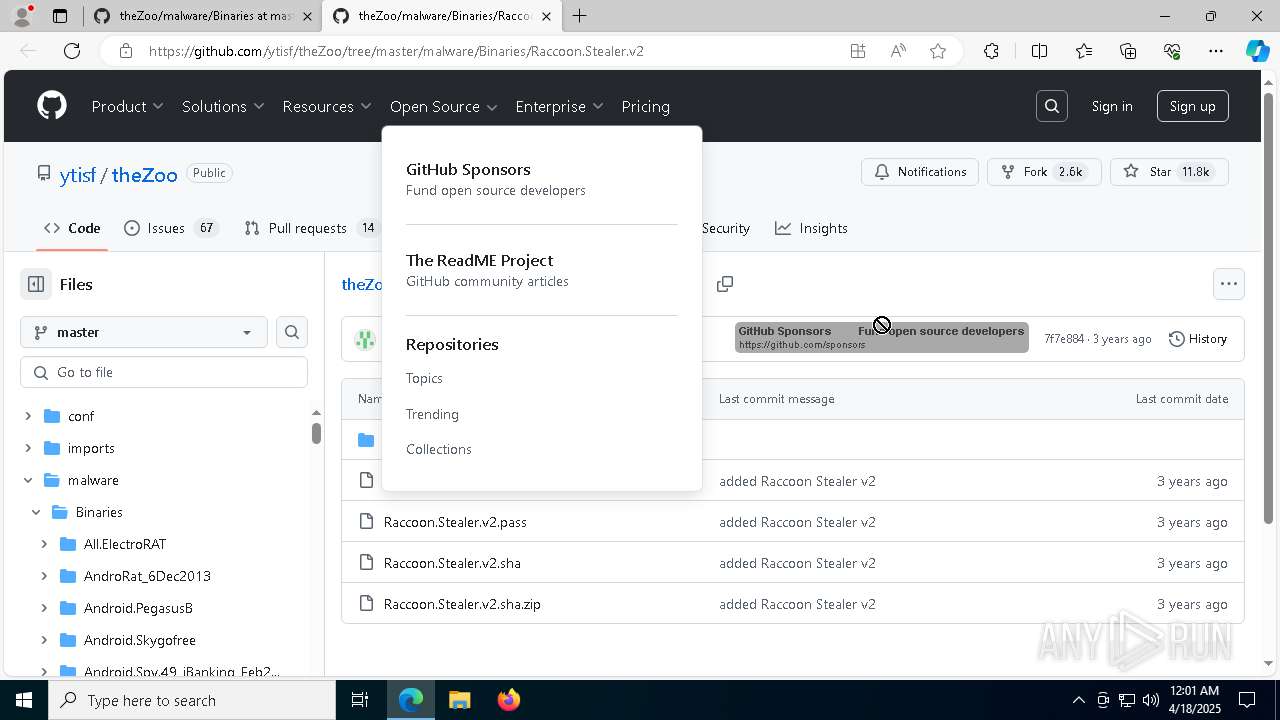
Task: Collapse the Binaries folder
Action: [x=36, y=512]
